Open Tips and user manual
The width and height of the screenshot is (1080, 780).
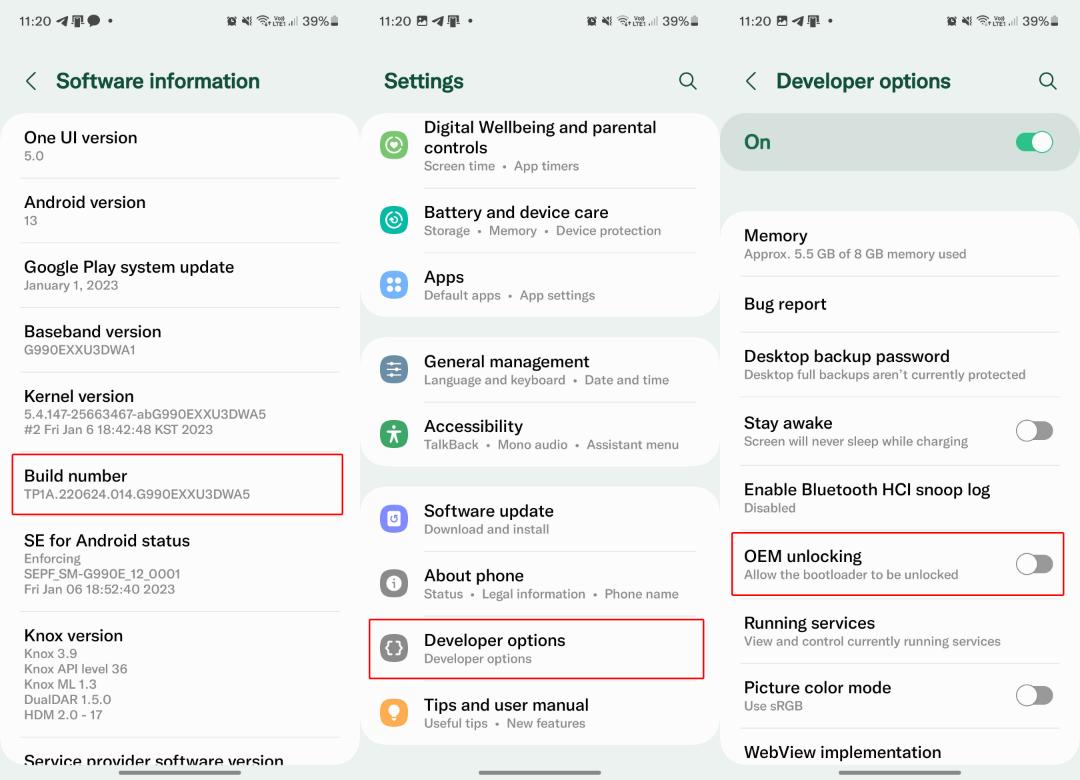pyautogui.click(x=539, y=713)
